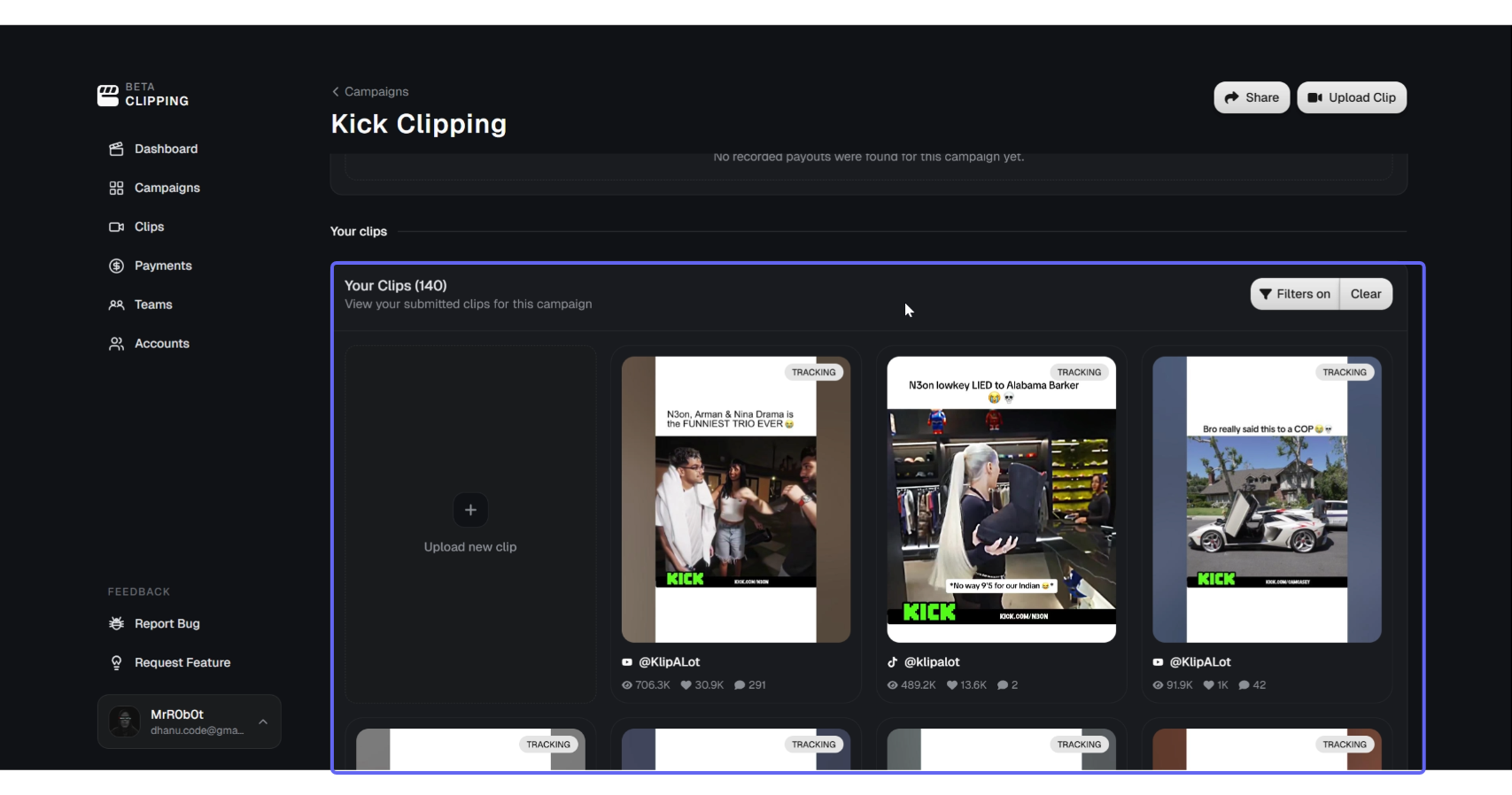
Task: Click the Upload Clip button
Action: point(1352,97)
